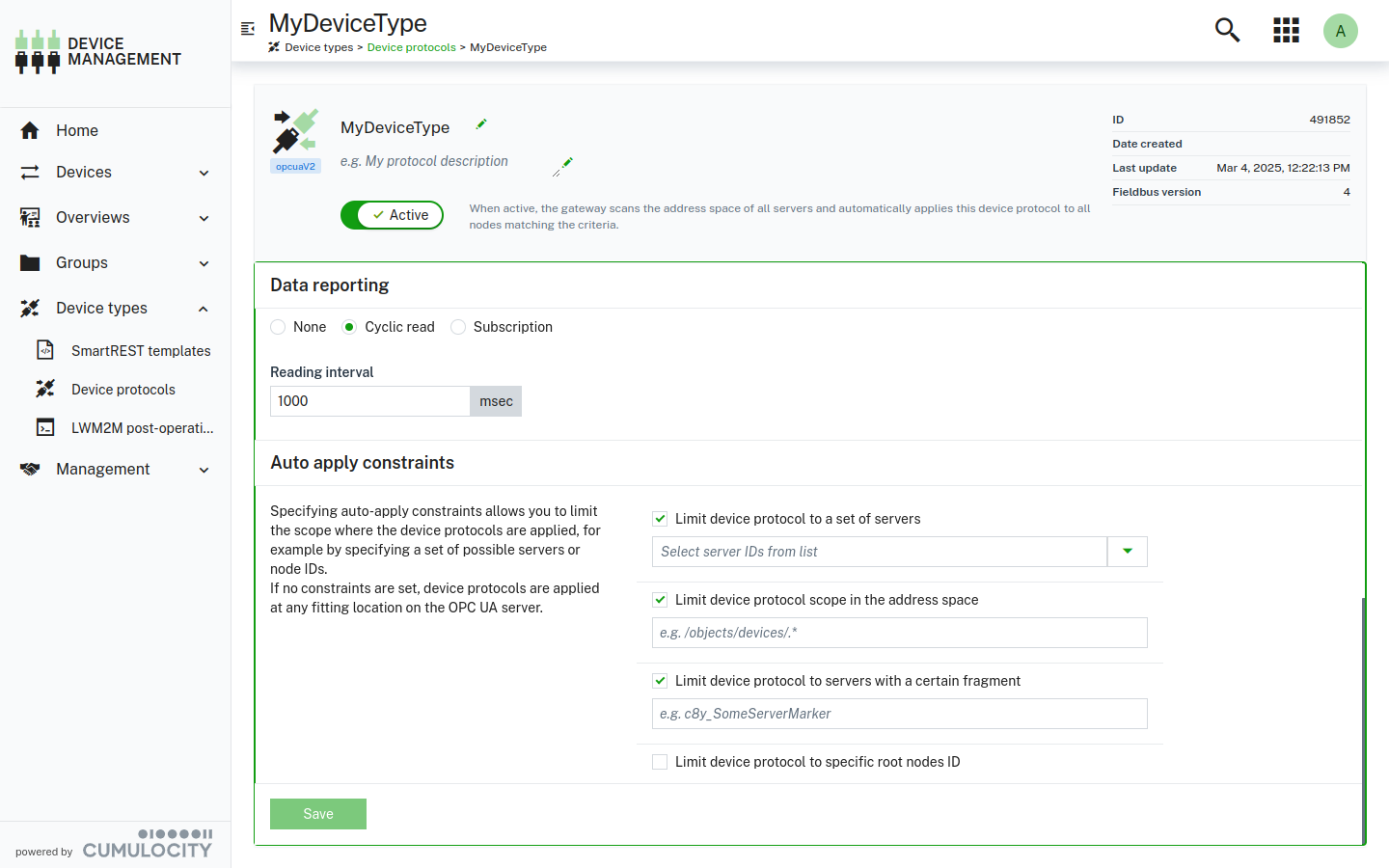Uncheck limit device protocol to set of servers
The image size is (1389, 868).
tap(660, 519)
